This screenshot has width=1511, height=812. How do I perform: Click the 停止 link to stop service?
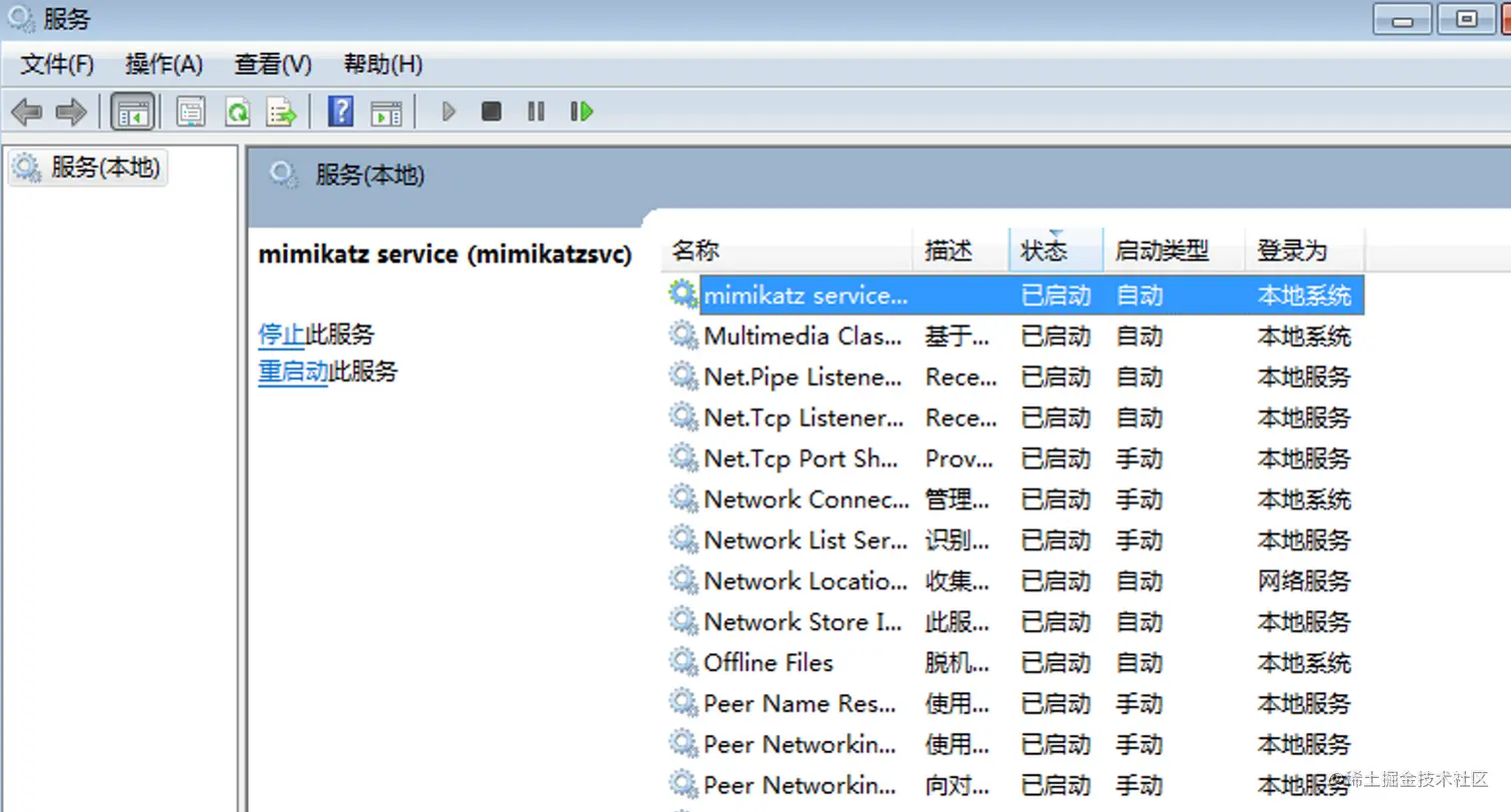[x=281, y=334]
